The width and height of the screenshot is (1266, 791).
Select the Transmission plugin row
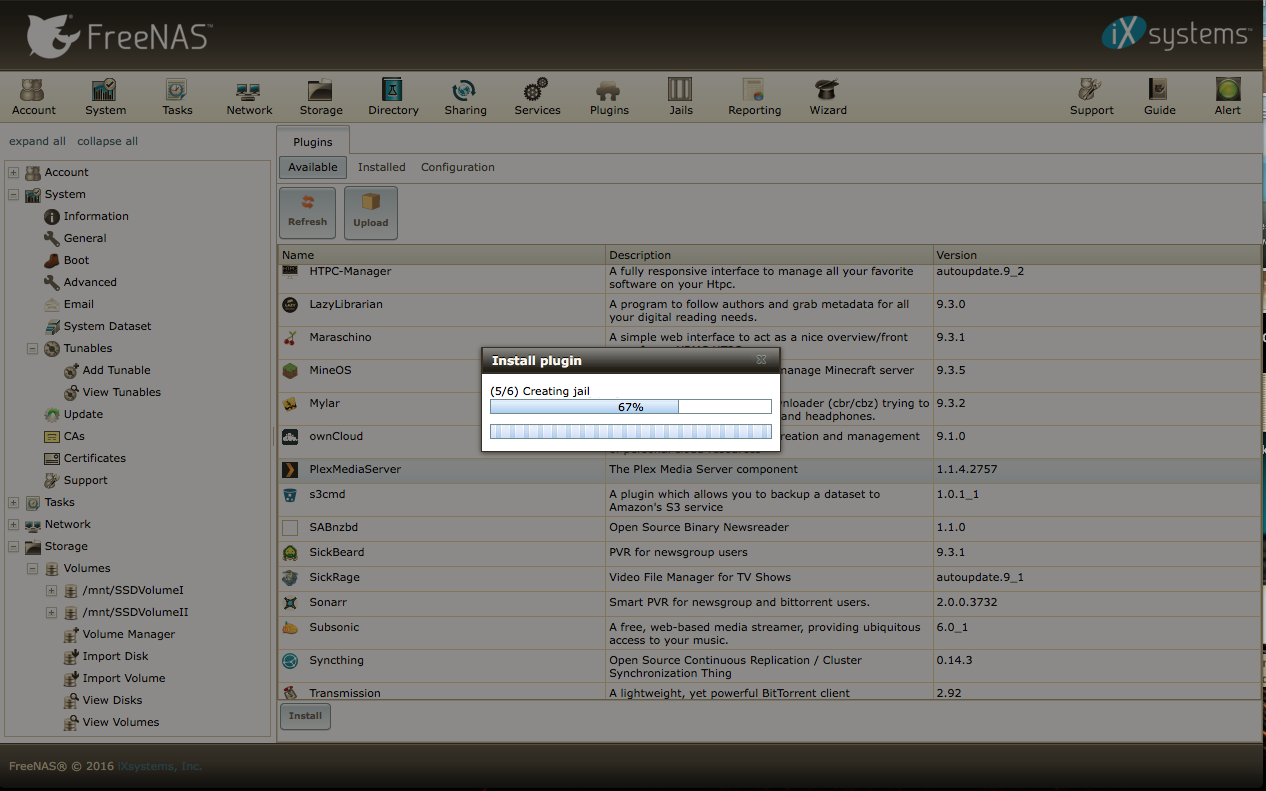click(x=769, y=692)
